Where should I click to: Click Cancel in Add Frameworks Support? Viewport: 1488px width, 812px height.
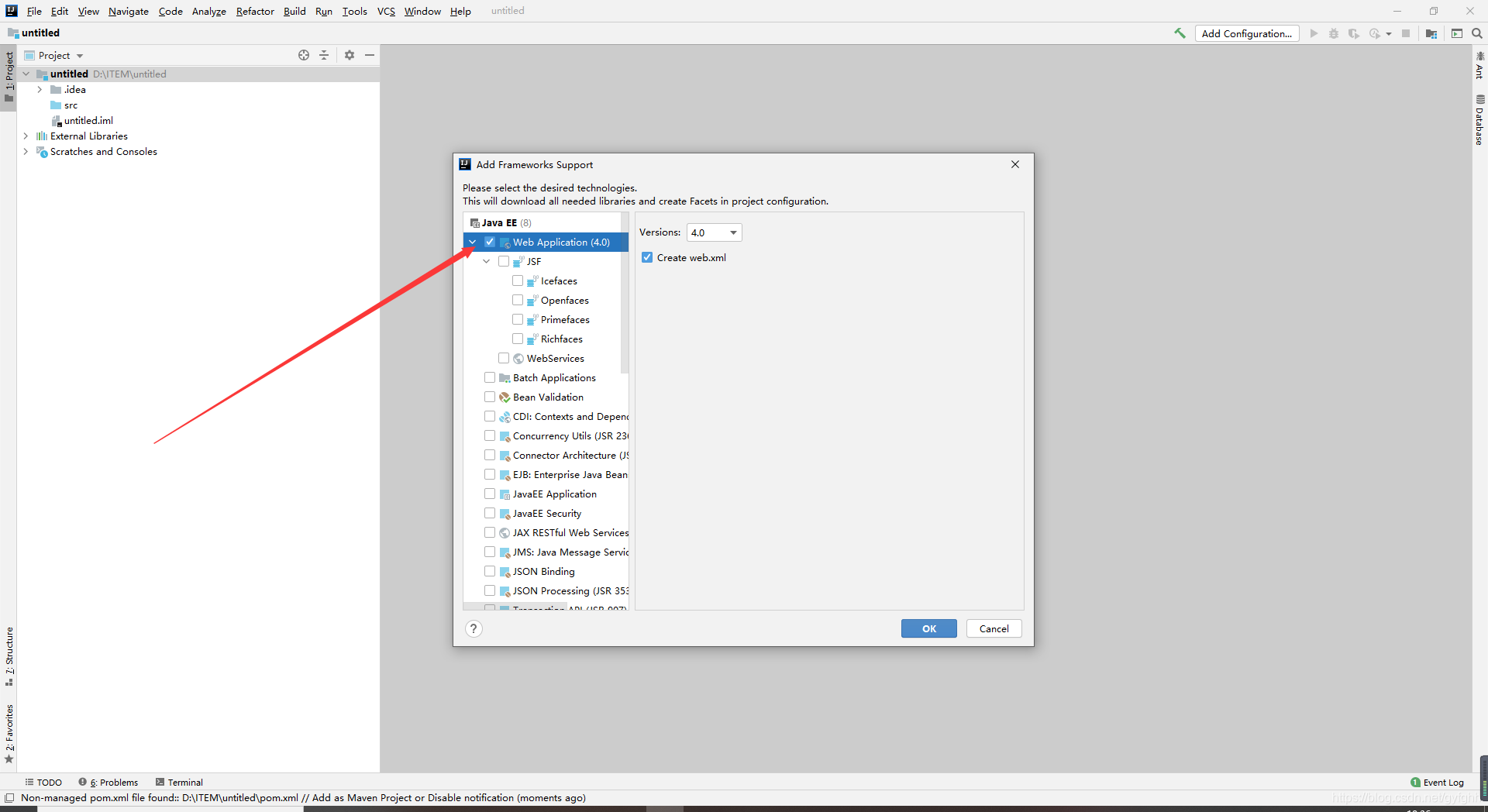click(x=994, y=628)
